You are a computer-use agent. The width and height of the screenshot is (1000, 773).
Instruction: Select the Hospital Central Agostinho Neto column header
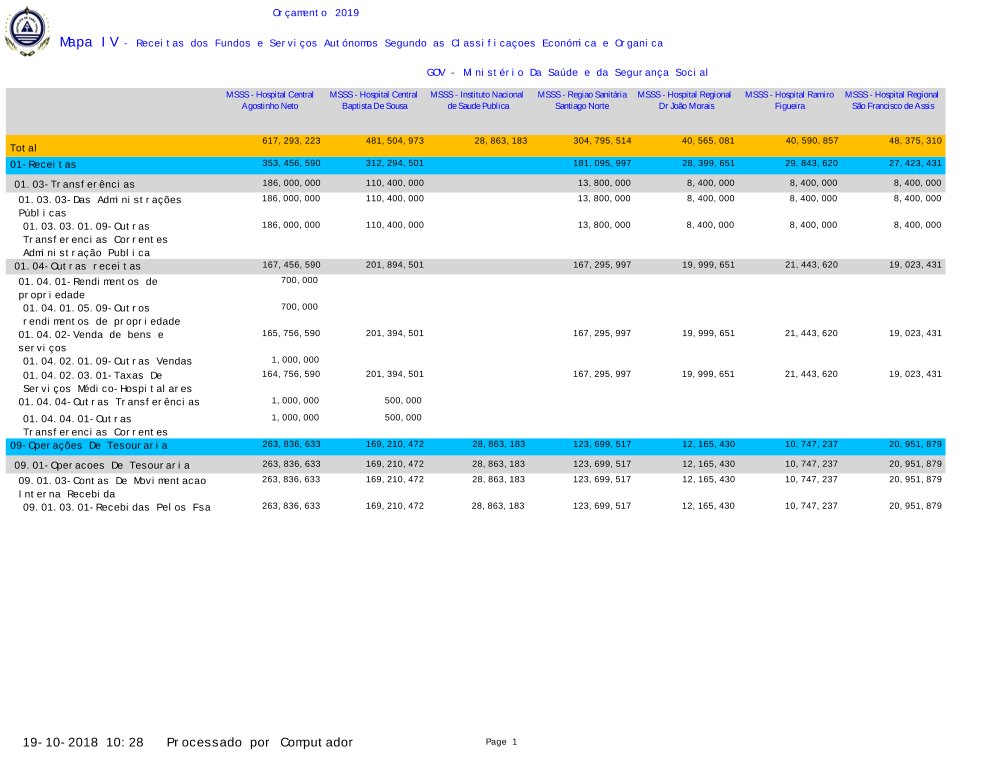(270, 100)
